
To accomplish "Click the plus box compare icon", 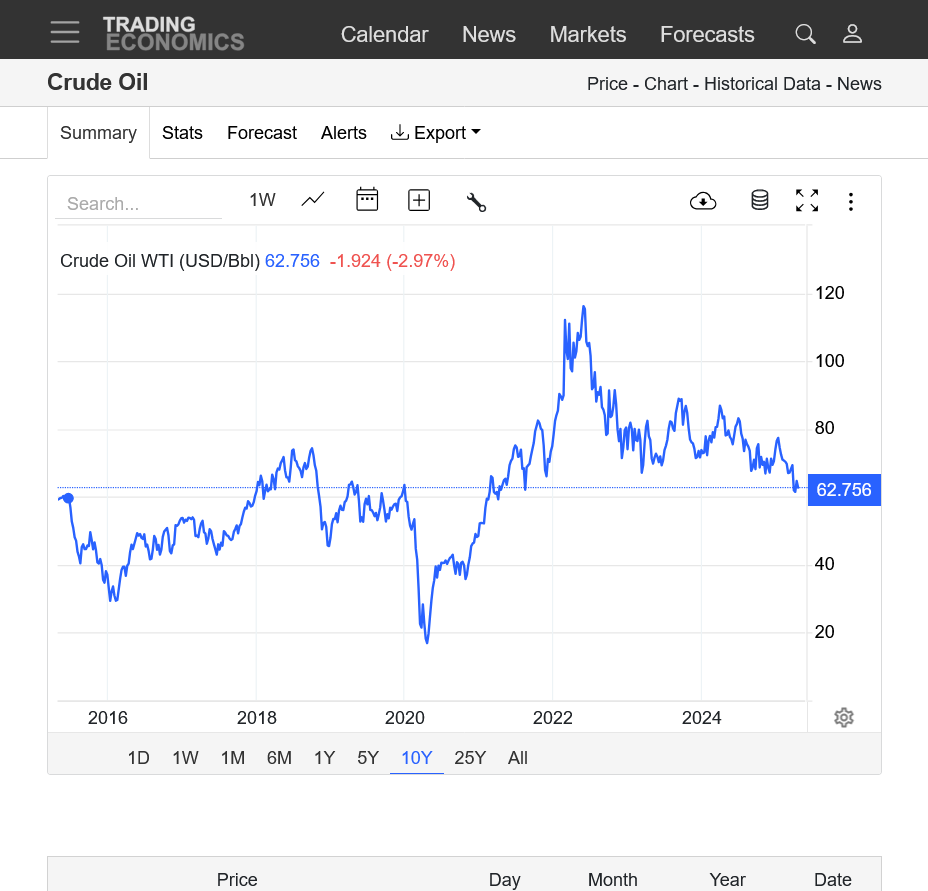I will point(419,200).
